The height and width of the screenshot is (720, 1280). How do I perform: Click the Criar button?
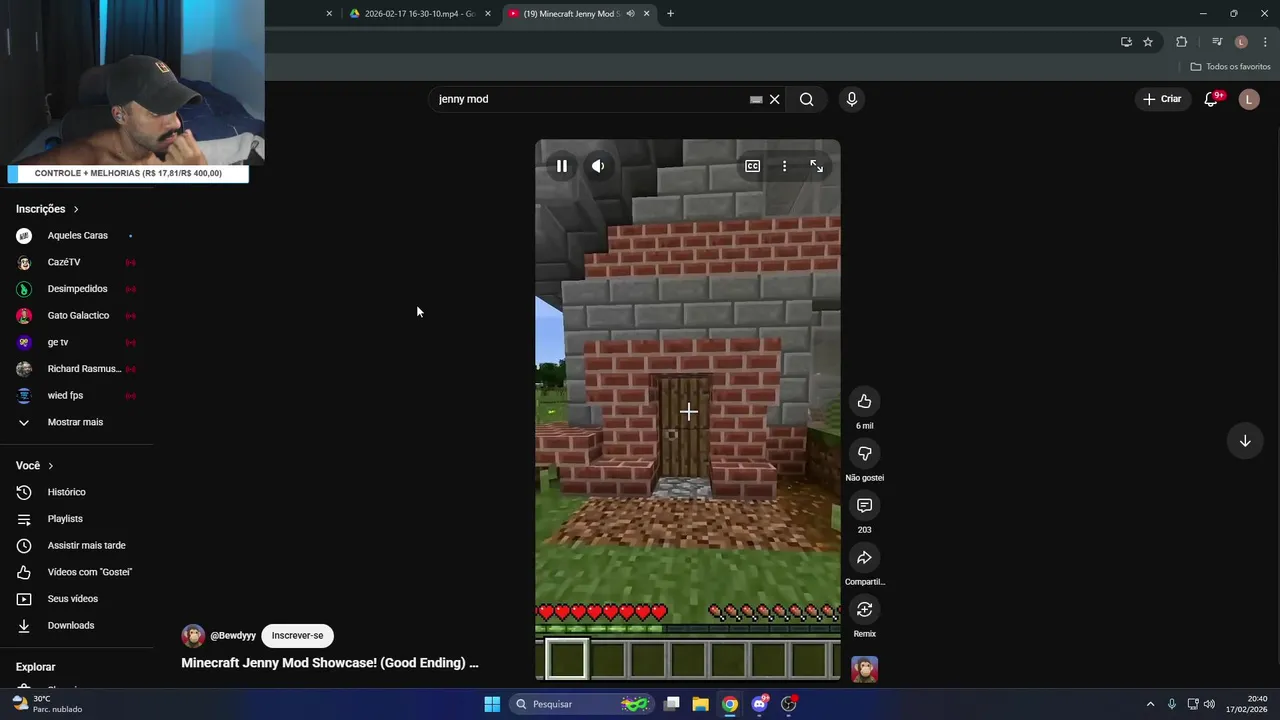coord(1162,99)
